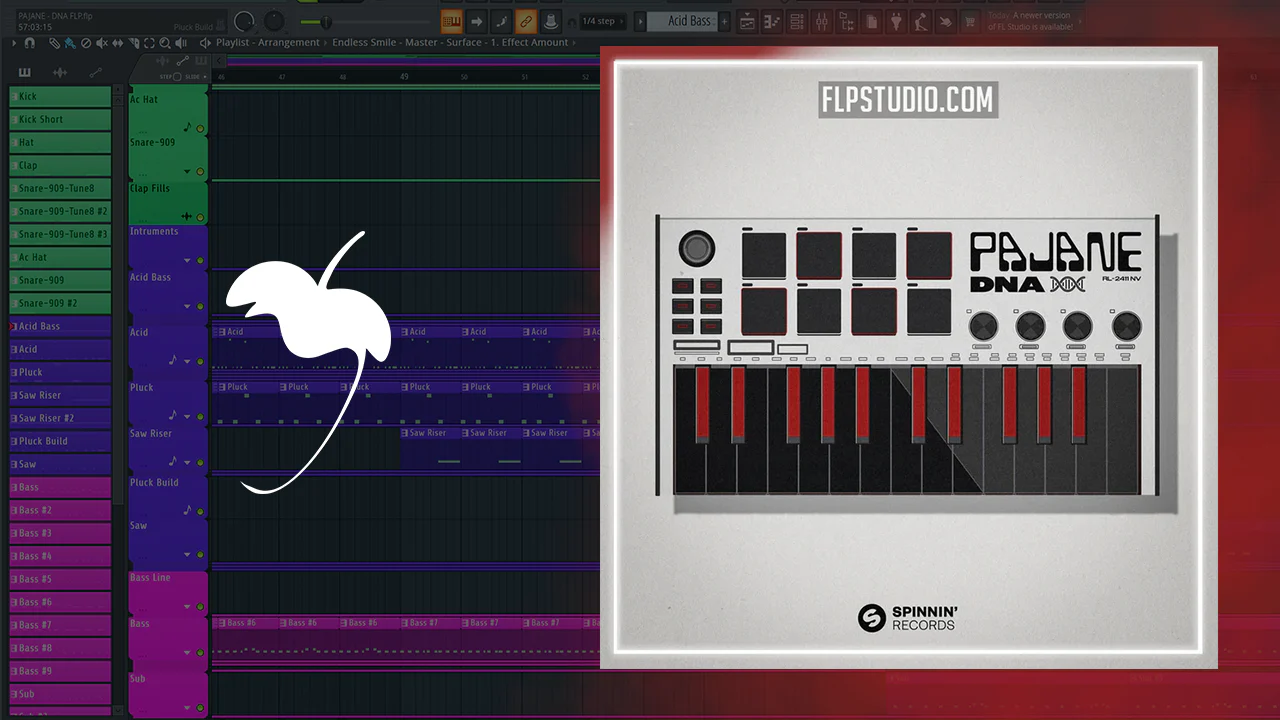This screenshot has width=1280, height=720.
Task: Select the Kick Short pattern in picker
Action: pos(60,120)
